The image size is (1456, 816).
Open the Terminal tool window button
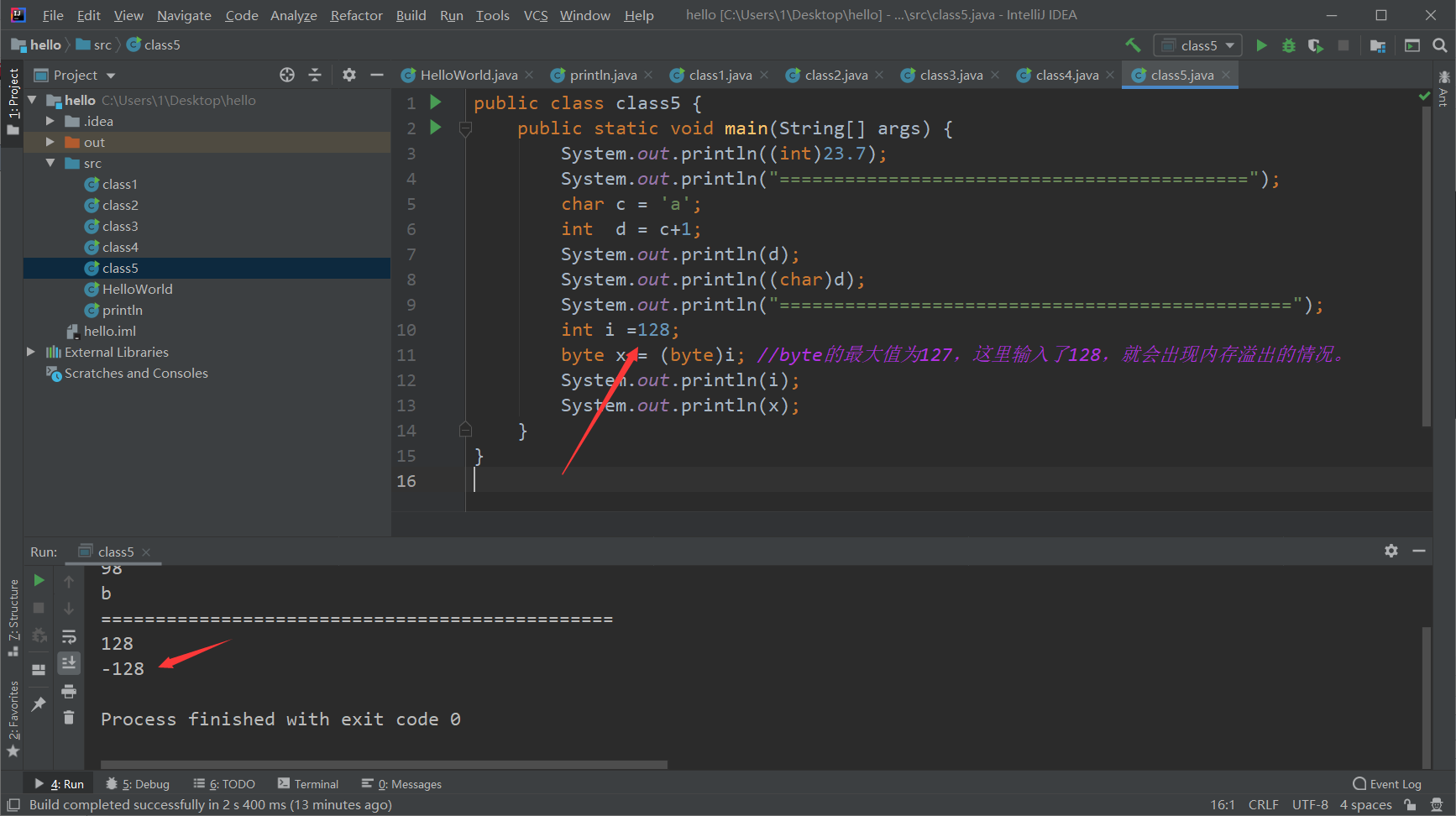pyautogui.click(x=308, y=784)
